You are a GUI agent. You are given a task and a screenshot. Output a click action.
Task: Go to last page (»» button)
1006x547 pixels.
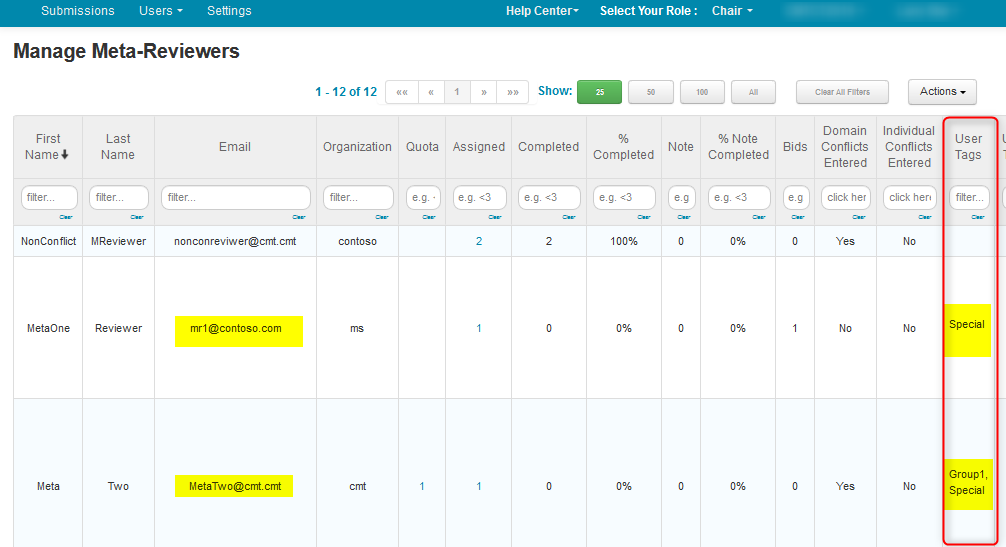point(513,92)
